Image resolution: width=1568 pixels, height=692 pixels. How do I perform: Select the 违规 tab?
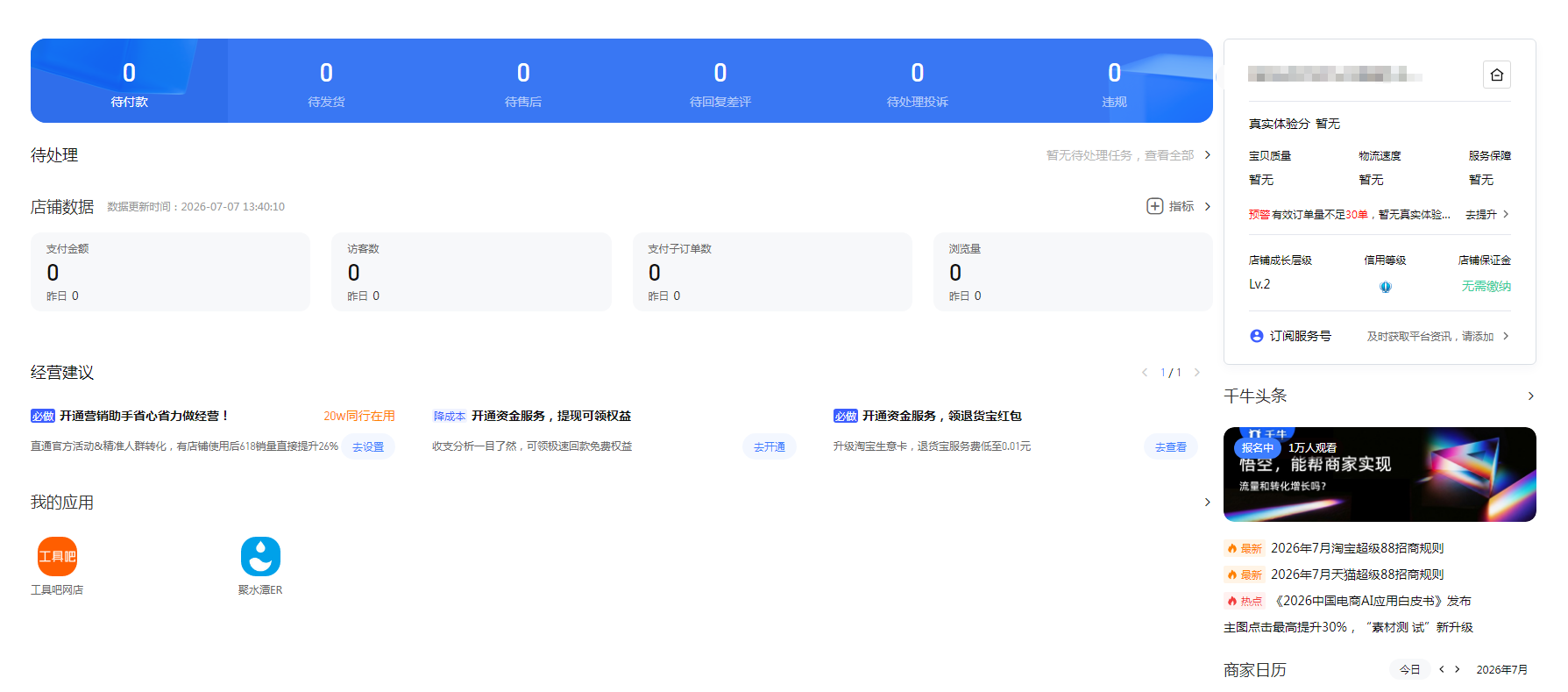[1114, 81]
